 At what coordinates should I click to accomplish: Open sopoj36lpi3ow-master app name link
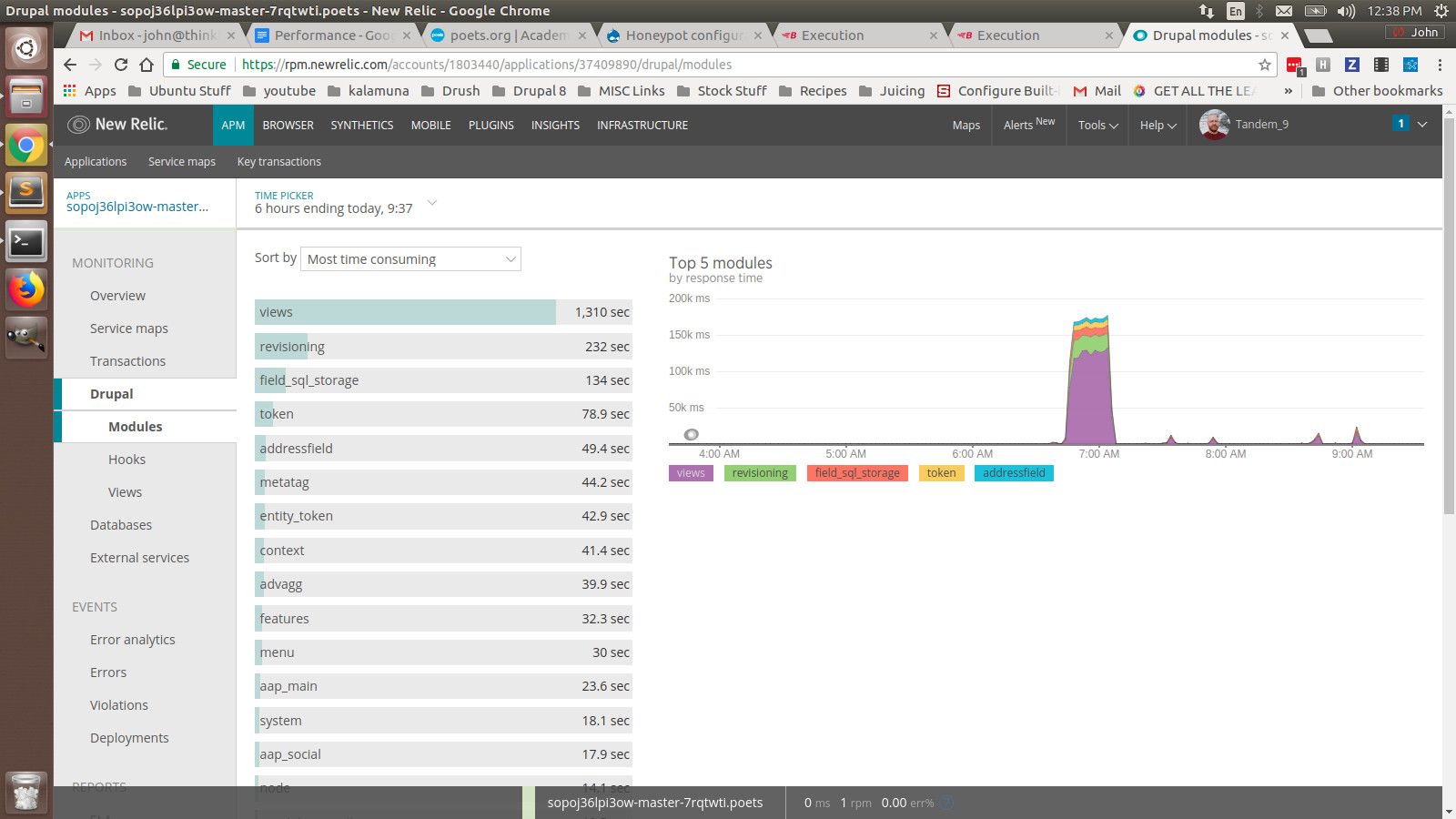pos(137,207)
